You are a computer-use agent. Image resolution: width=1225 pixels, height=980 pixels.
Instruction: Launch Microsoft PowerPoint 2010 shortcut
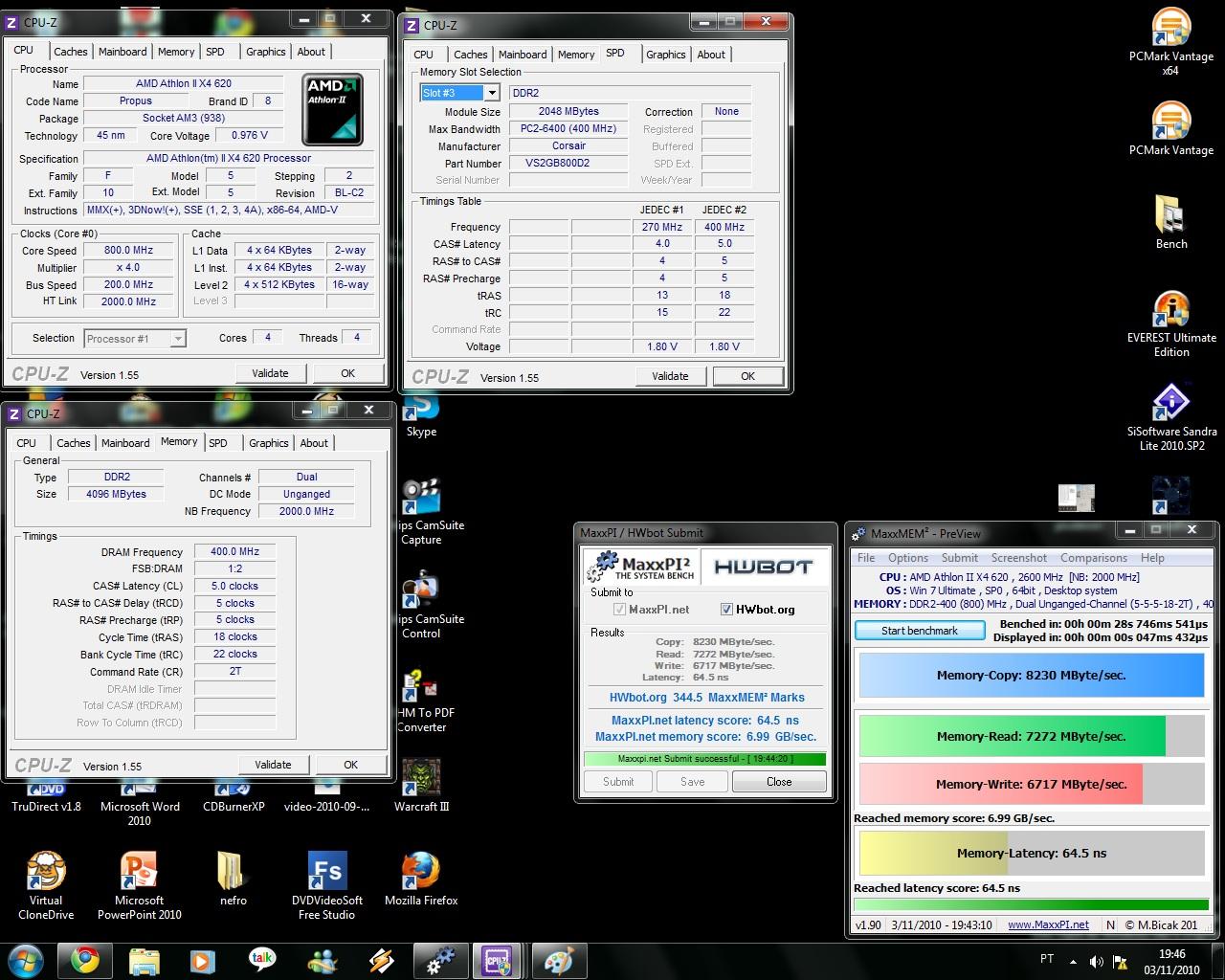click(x=140, y=886)
